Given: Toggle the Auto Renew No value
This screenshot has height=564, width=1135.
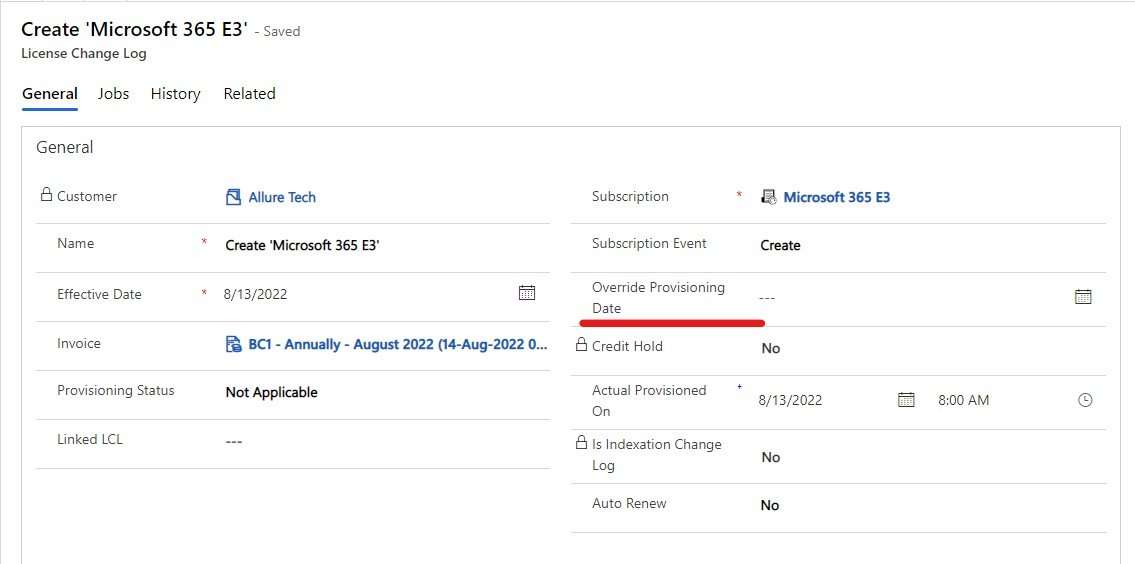Looking at the screenshot, I should point(770,505).
